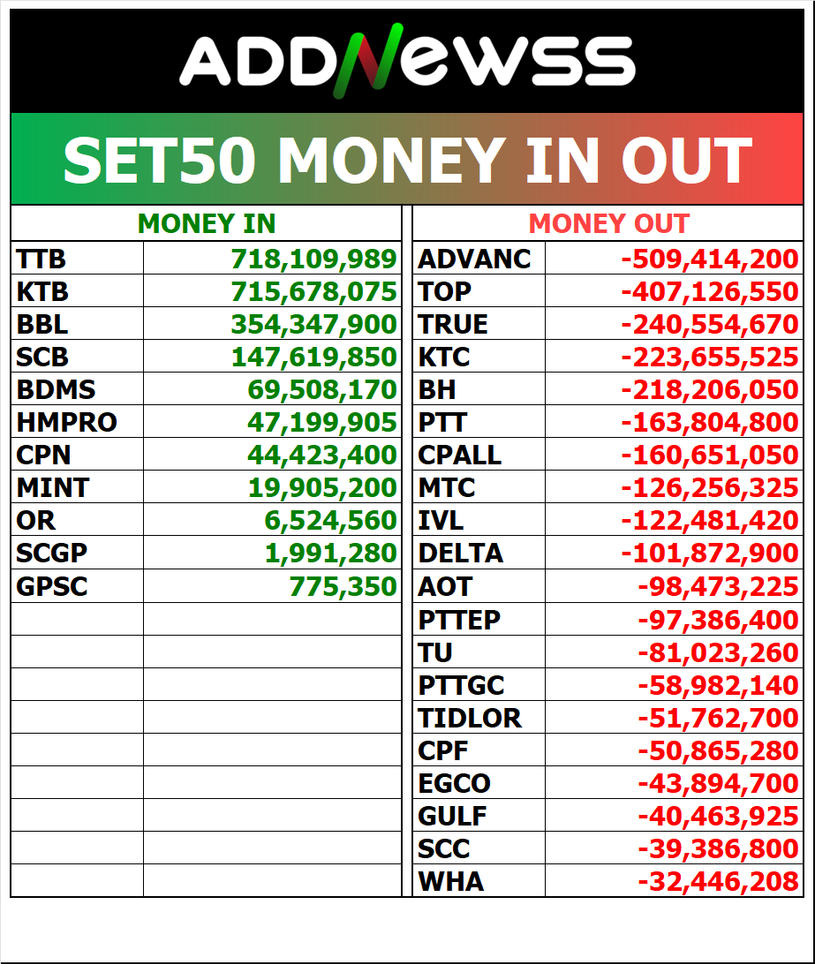Click WHA's value -32,446,208
This screenshot has height=964, width=815.
tap(718, 881)
